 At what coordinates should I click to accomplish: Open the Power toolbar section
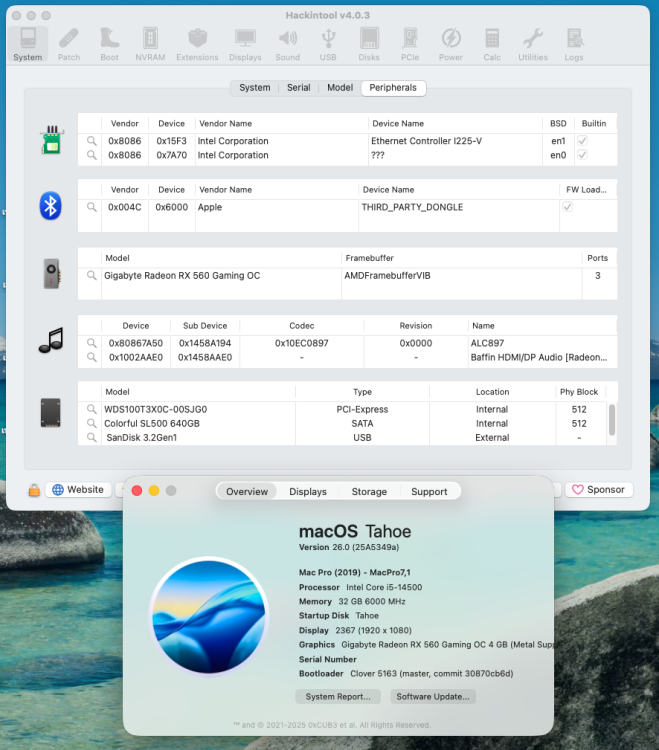pos(450,44)
